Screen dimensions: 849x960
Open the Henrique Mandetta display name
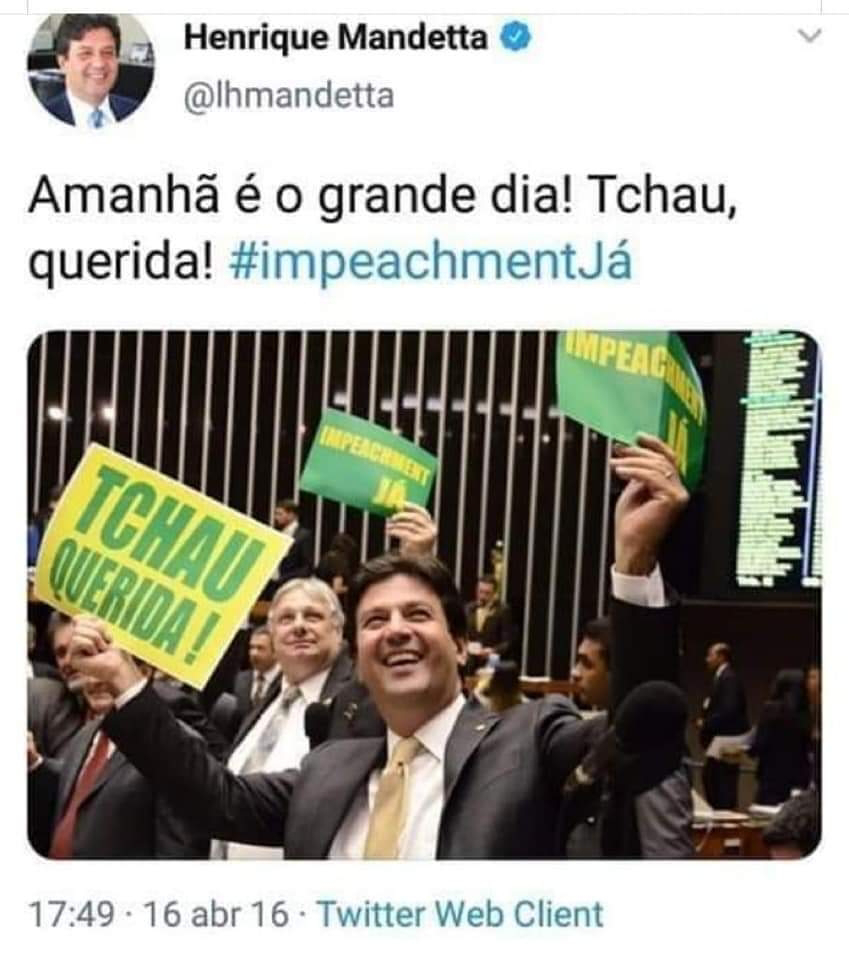[x=336, y=37]
